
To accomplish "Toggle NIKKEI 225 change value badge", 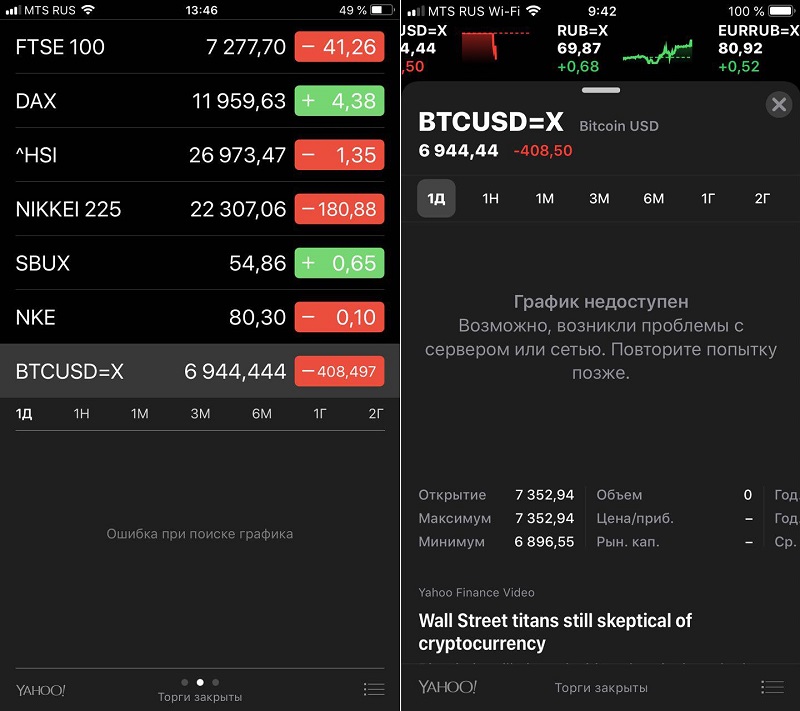I will 339,209.
